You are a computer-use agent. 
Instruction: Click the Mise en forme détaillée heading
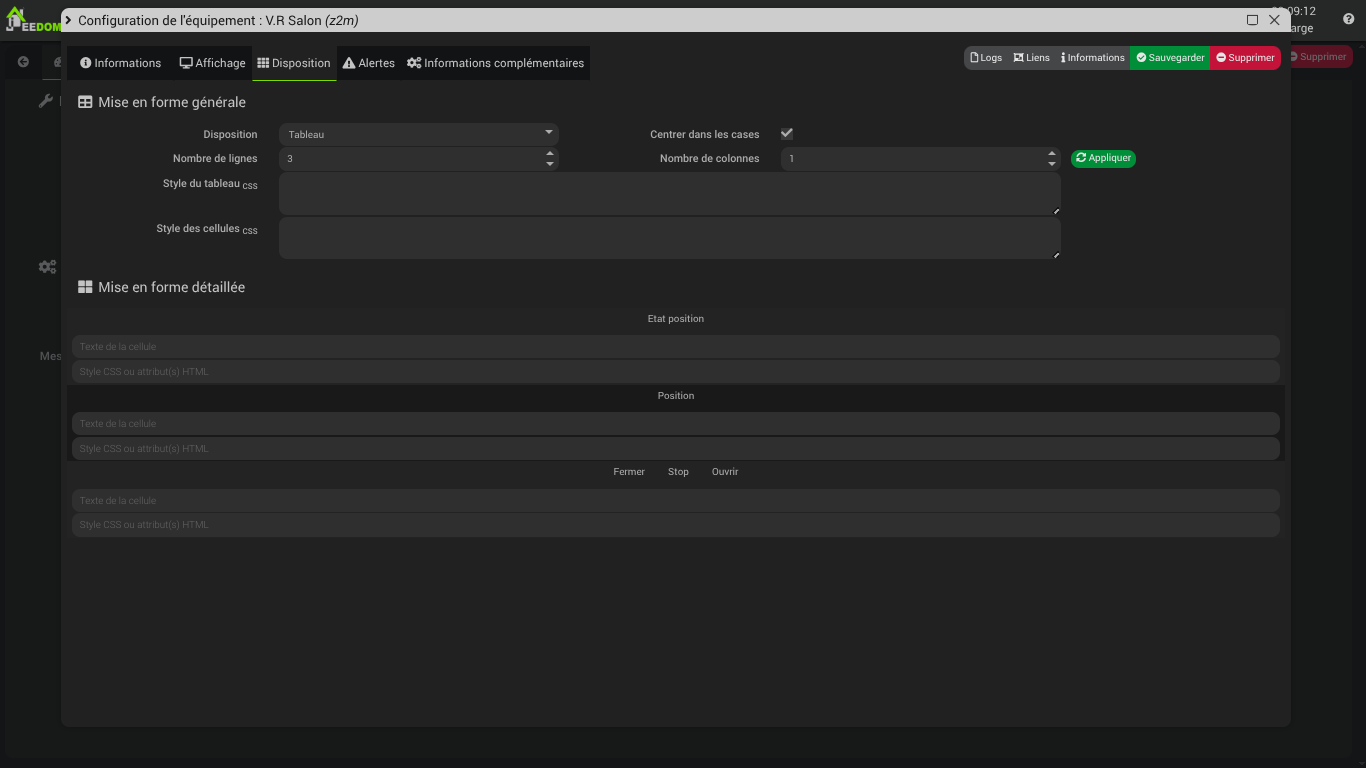[x=162, y=287]
